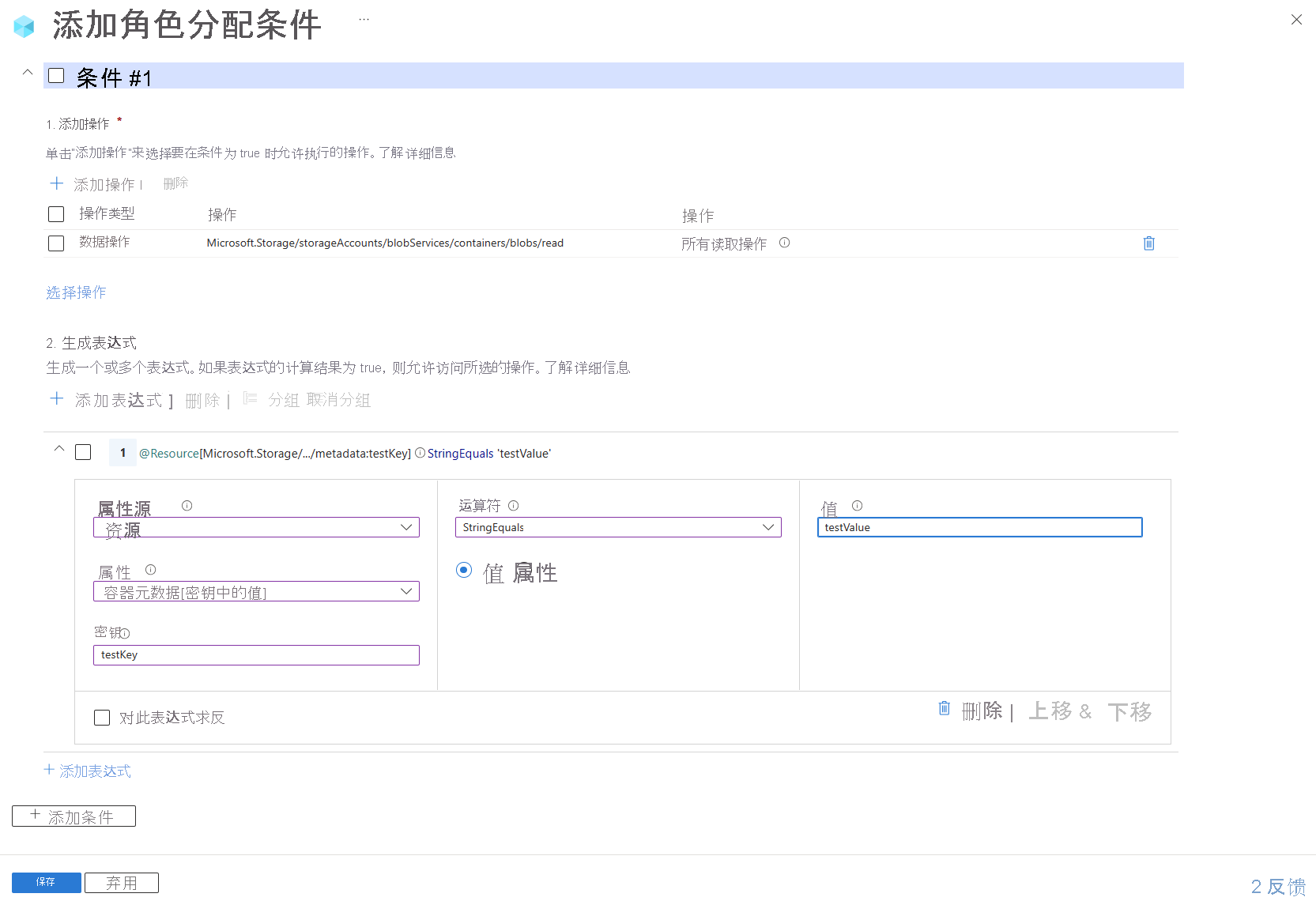
Task: Click the plus icon for 添加操作
Action: 57,184
